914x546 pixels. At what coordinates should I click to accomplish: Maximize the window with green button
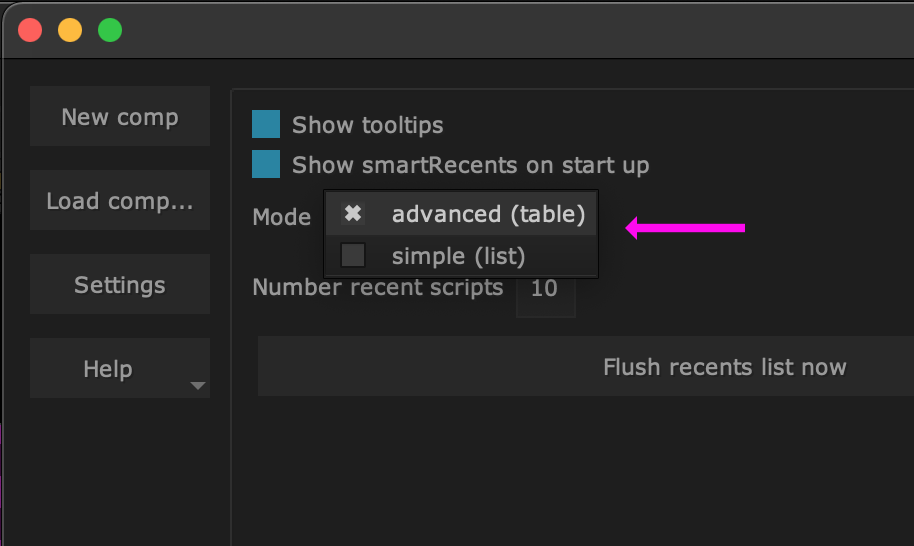point(110,30)
